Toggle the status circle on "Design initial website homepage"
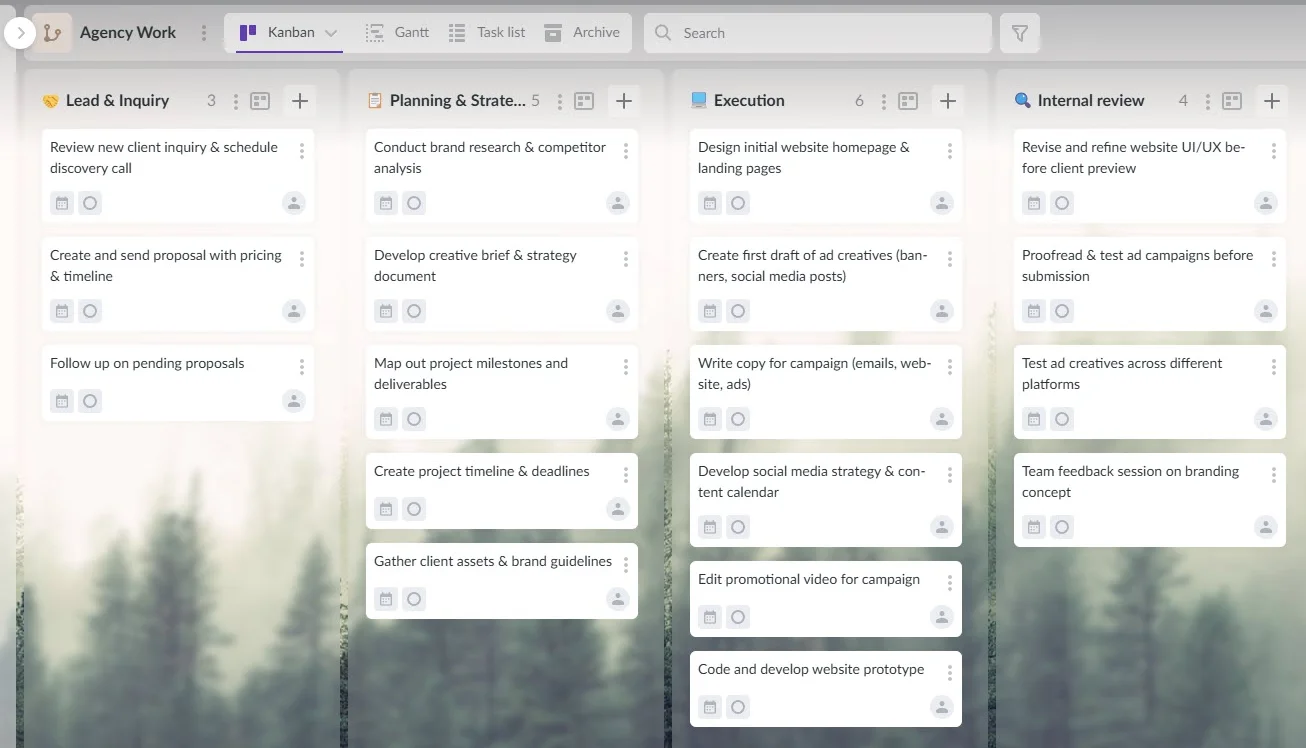This screenshot has height=748, width=1306. tap(738, 203)
